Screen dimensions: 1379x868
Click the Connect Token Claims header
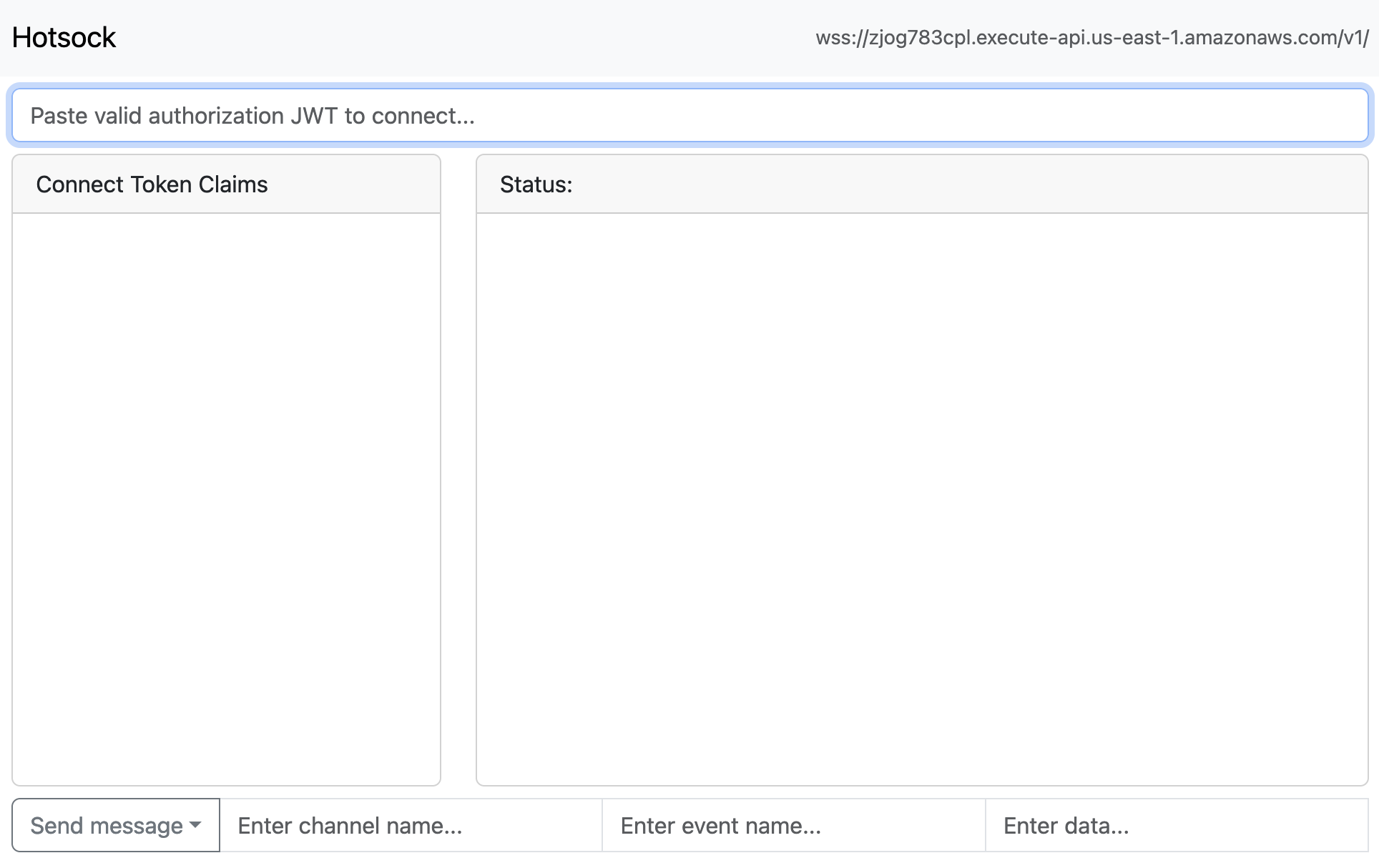pyautogui.click(x=226, y=184)
